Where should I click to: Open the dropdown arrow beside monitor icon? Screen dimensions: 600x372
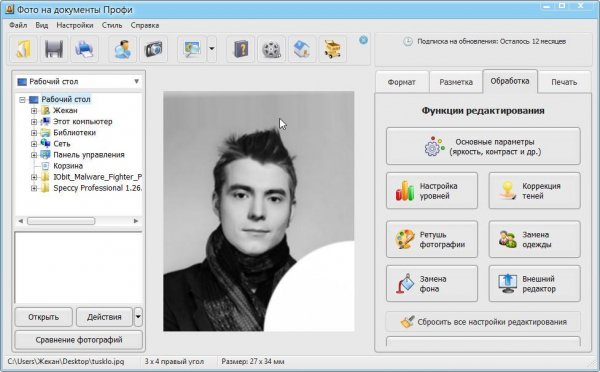pyautogui.click(x=212, y=49)
